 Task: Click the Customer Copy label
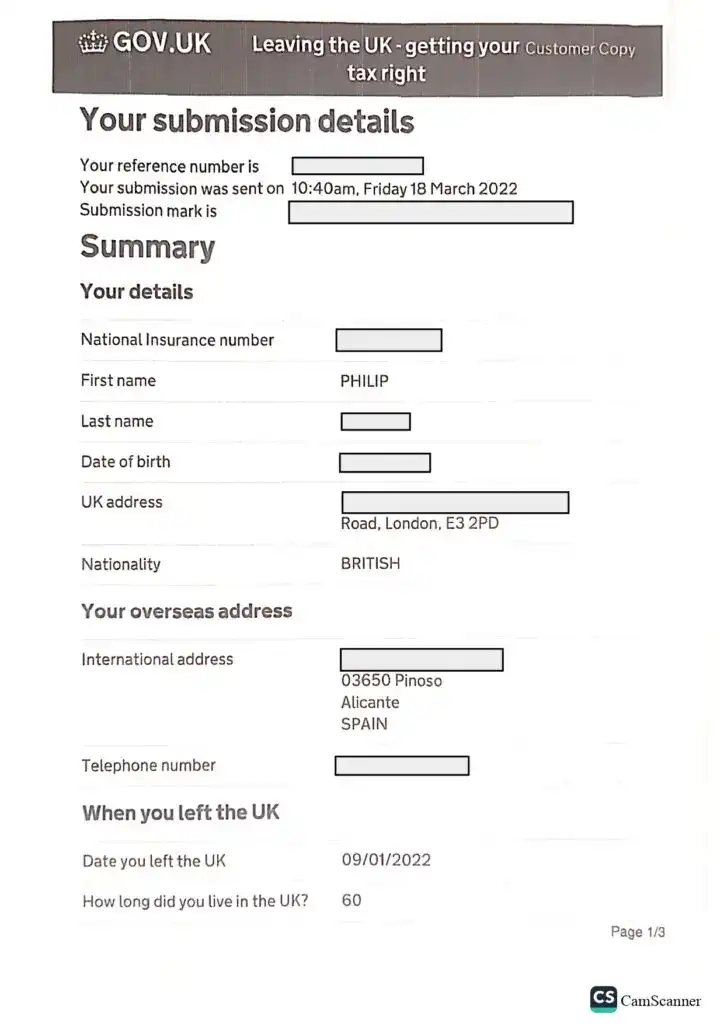click(x=580, y=48)
